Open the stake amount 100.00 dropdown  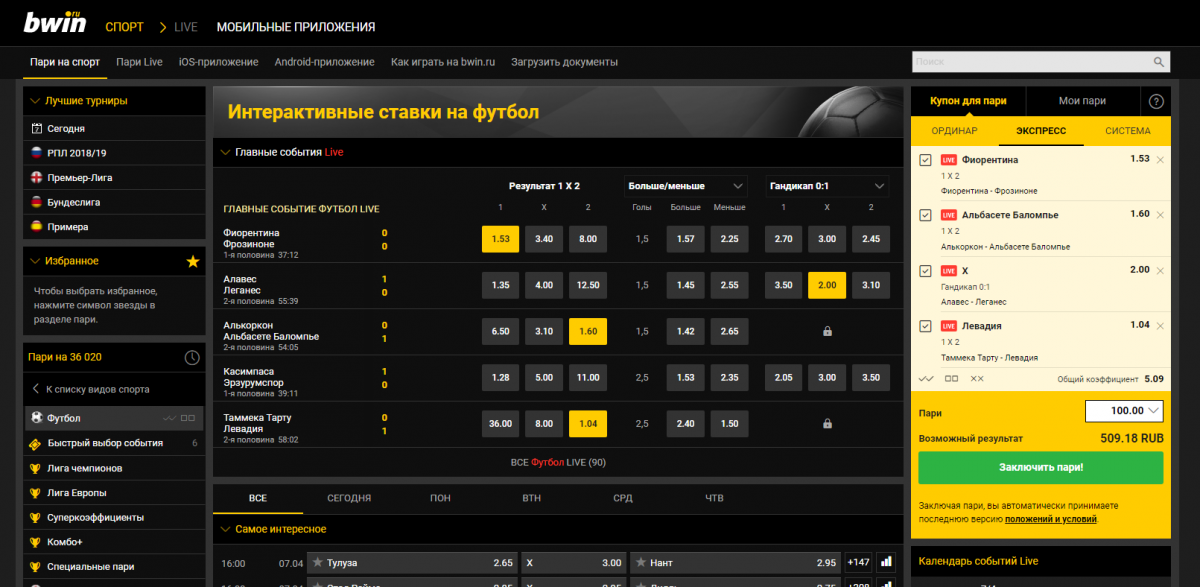(1155, 410)
